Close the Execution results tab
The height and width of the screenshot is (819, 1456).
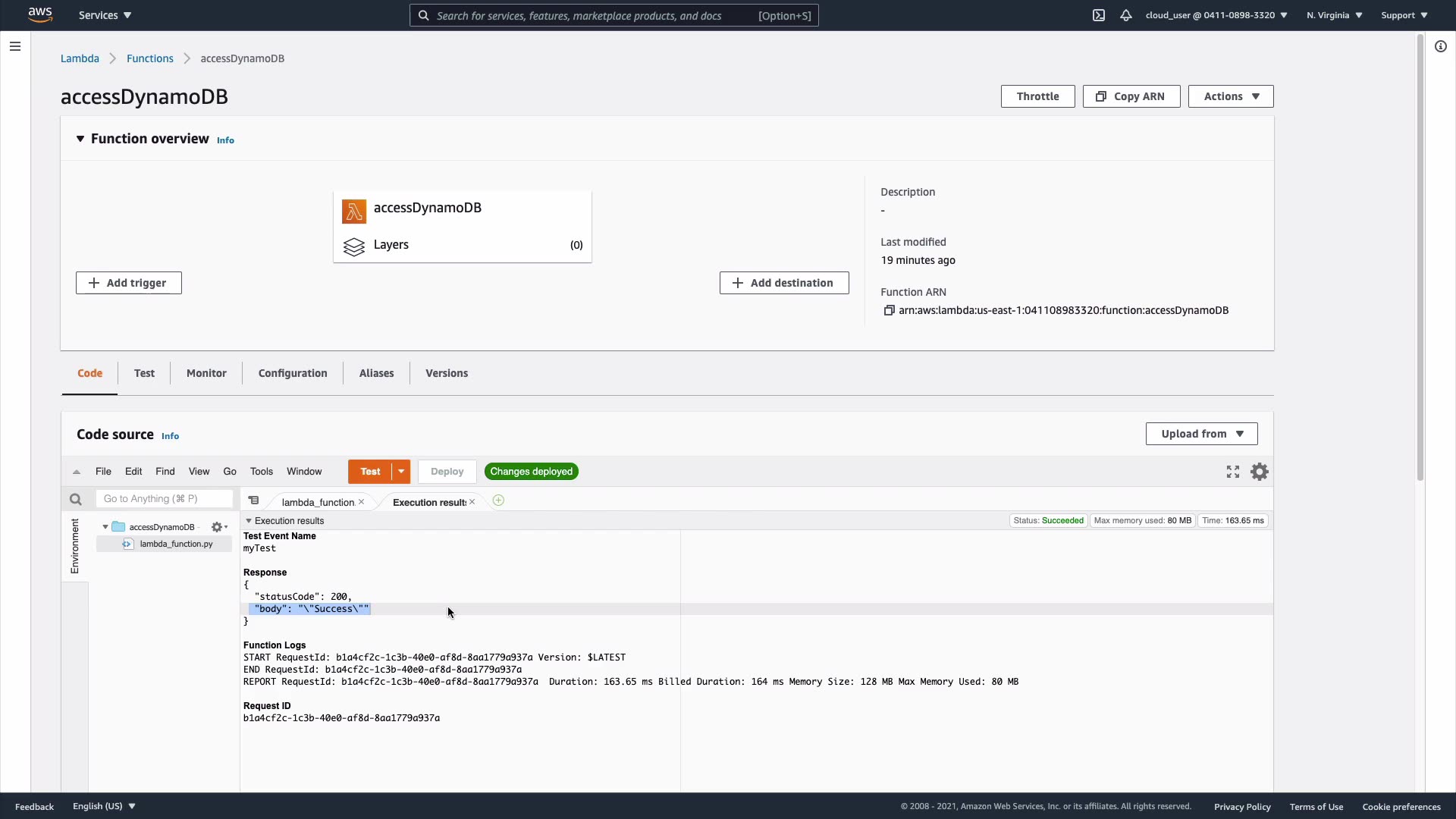coord(472,502)
